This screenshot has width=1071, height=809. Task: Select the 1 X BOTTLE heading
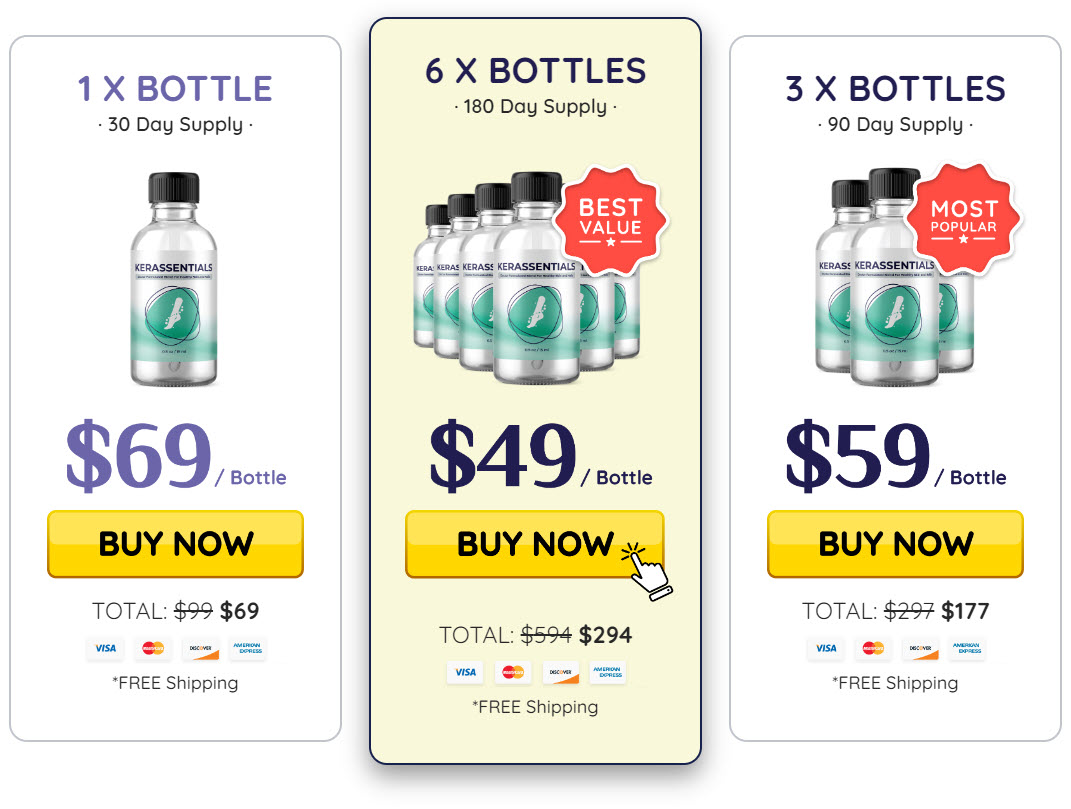click(x=175, y=89)
